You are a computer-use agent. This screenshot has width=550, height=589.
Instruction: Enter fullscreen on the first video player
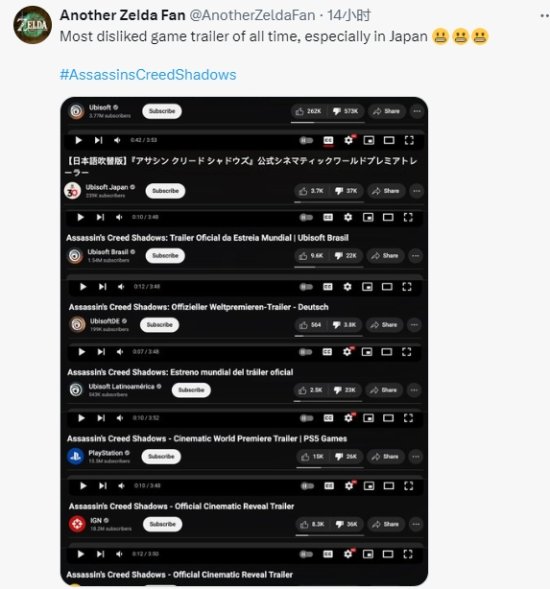click(x=409, y=140)
